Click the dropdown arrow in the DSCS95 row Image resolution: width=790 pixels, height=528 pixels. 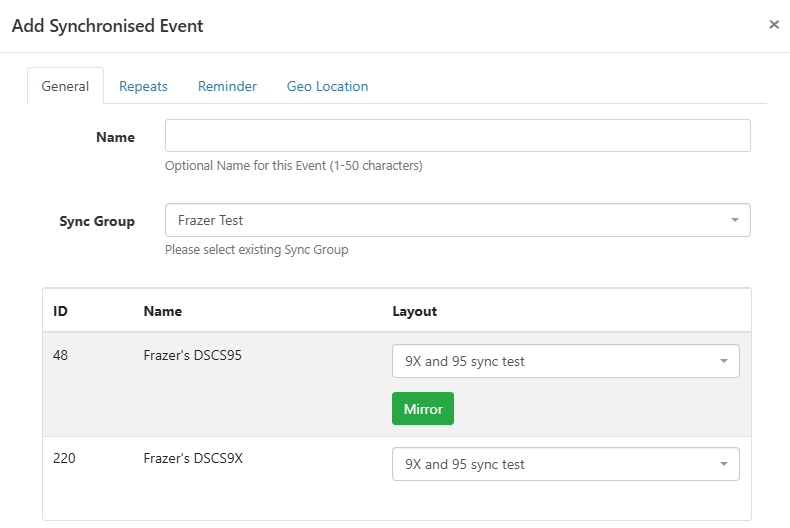[x=723, y=361]
